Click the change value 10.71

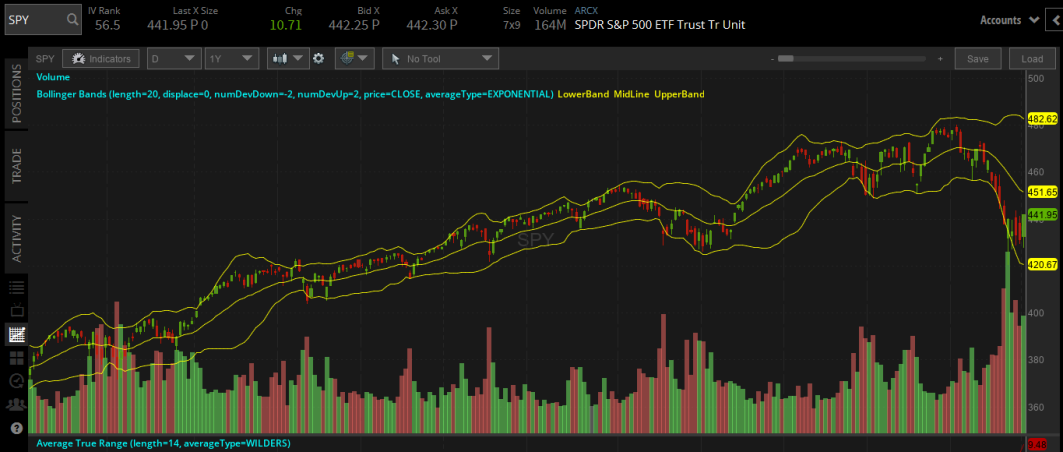tap(285, 25)
